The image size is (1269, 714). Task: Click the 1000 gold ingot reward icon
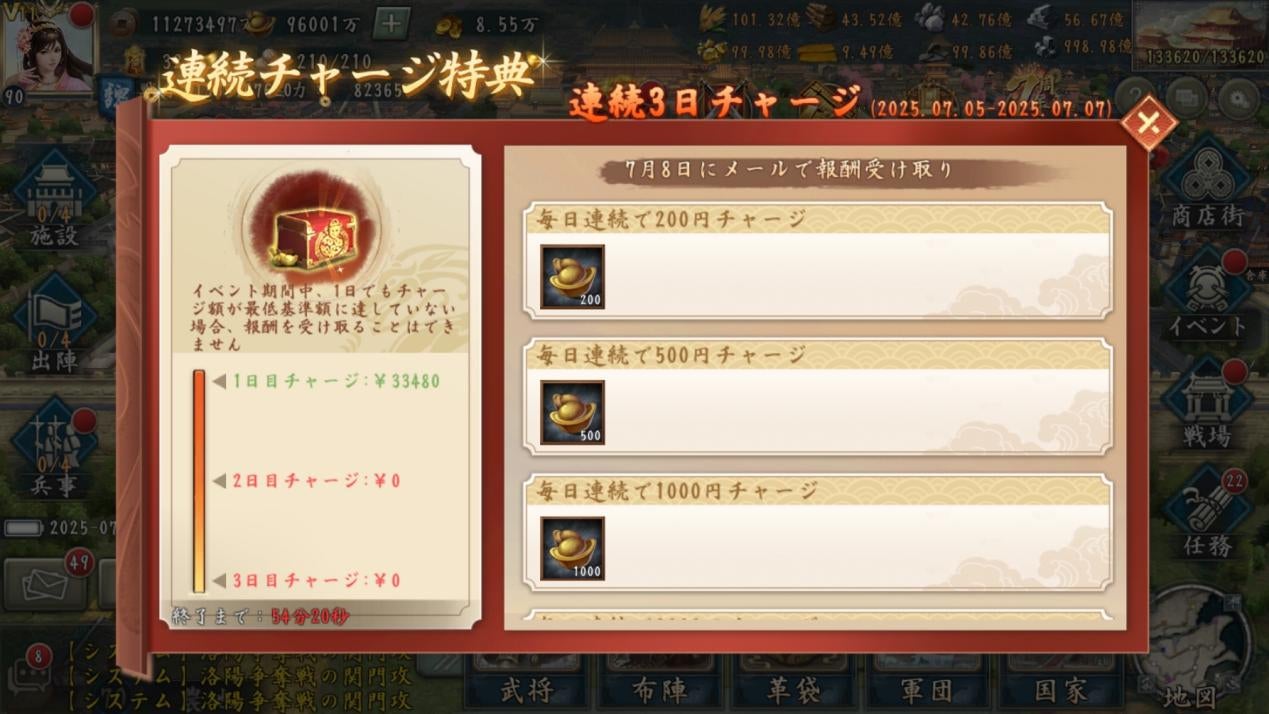[x=573, y=549]
